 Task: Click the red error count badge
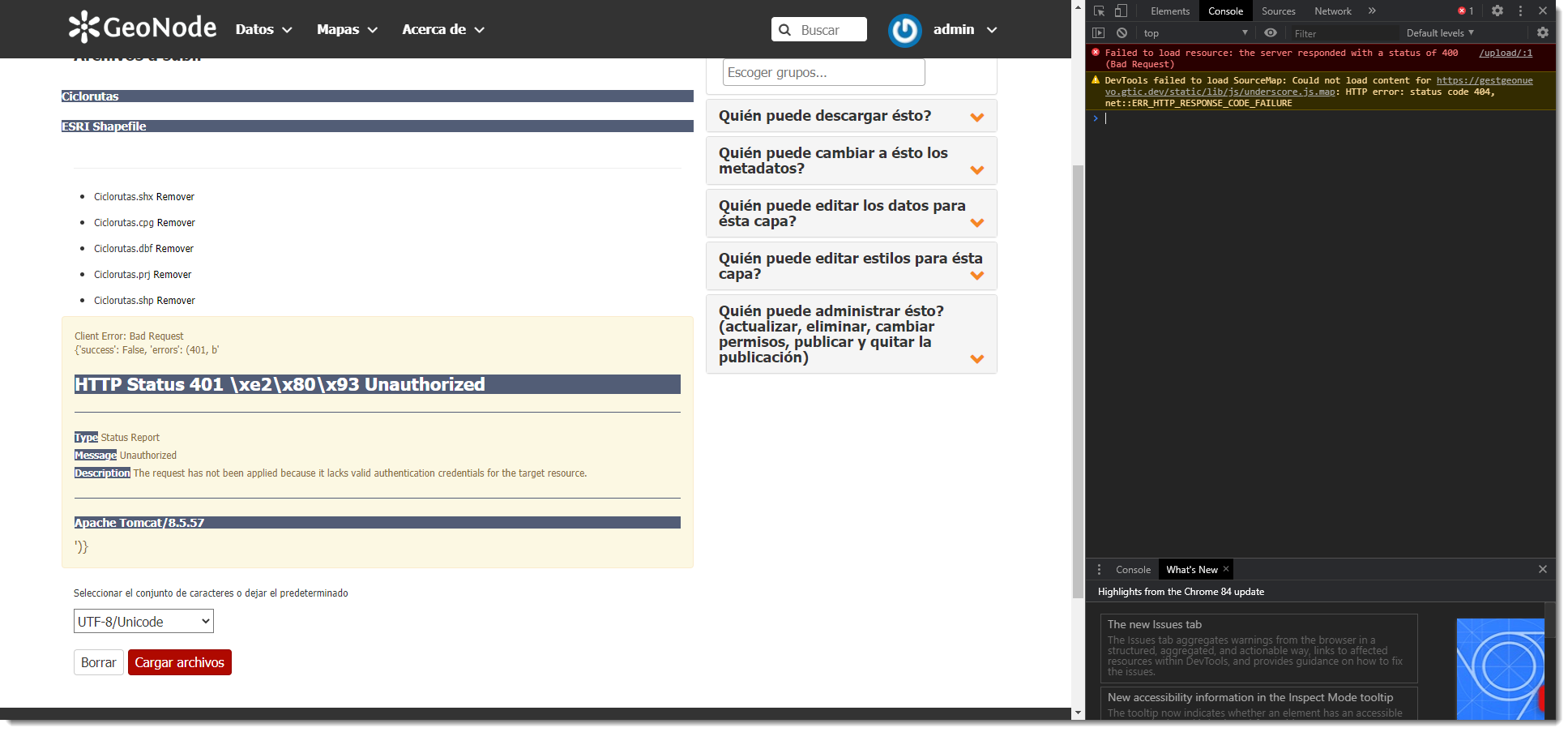(1465, 11)
